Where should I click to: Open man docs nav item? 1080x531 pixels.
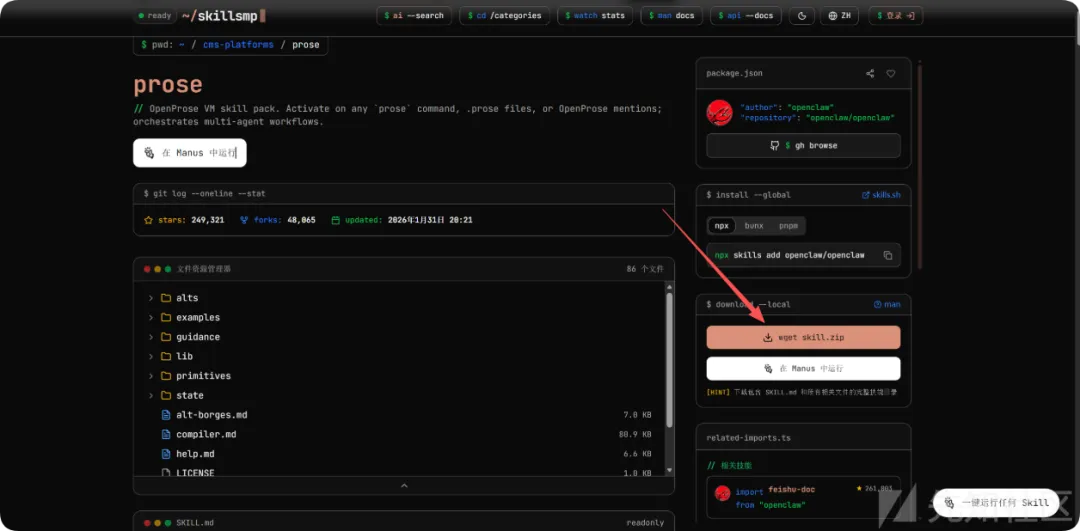(671, 15)
